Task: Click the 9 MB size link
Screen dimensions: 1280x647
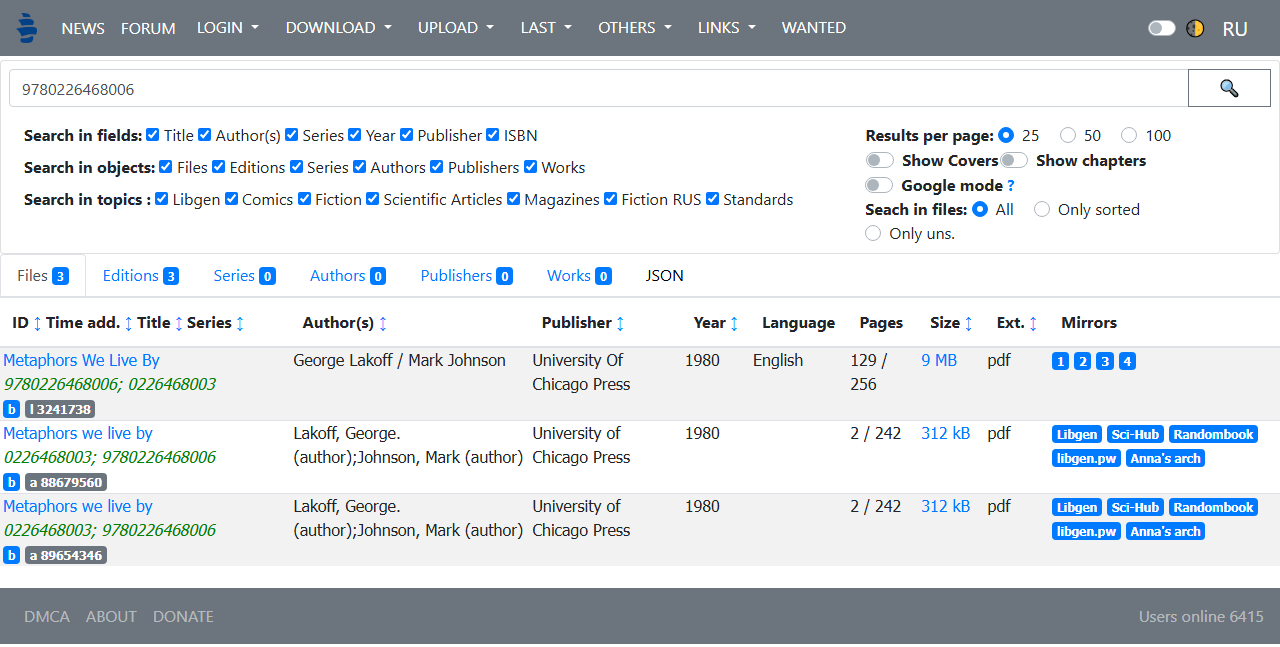Action: [x=939, y=360]
